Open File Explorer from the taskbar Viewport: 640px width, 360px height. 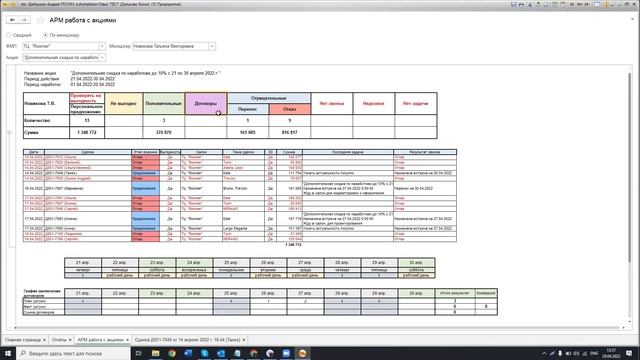tap(156, 353)
